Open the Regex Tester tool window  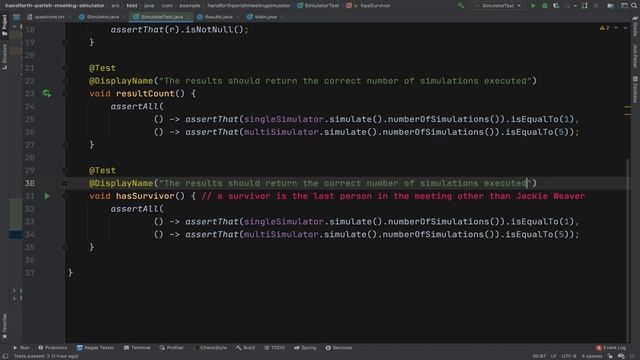tap(95, 348)
